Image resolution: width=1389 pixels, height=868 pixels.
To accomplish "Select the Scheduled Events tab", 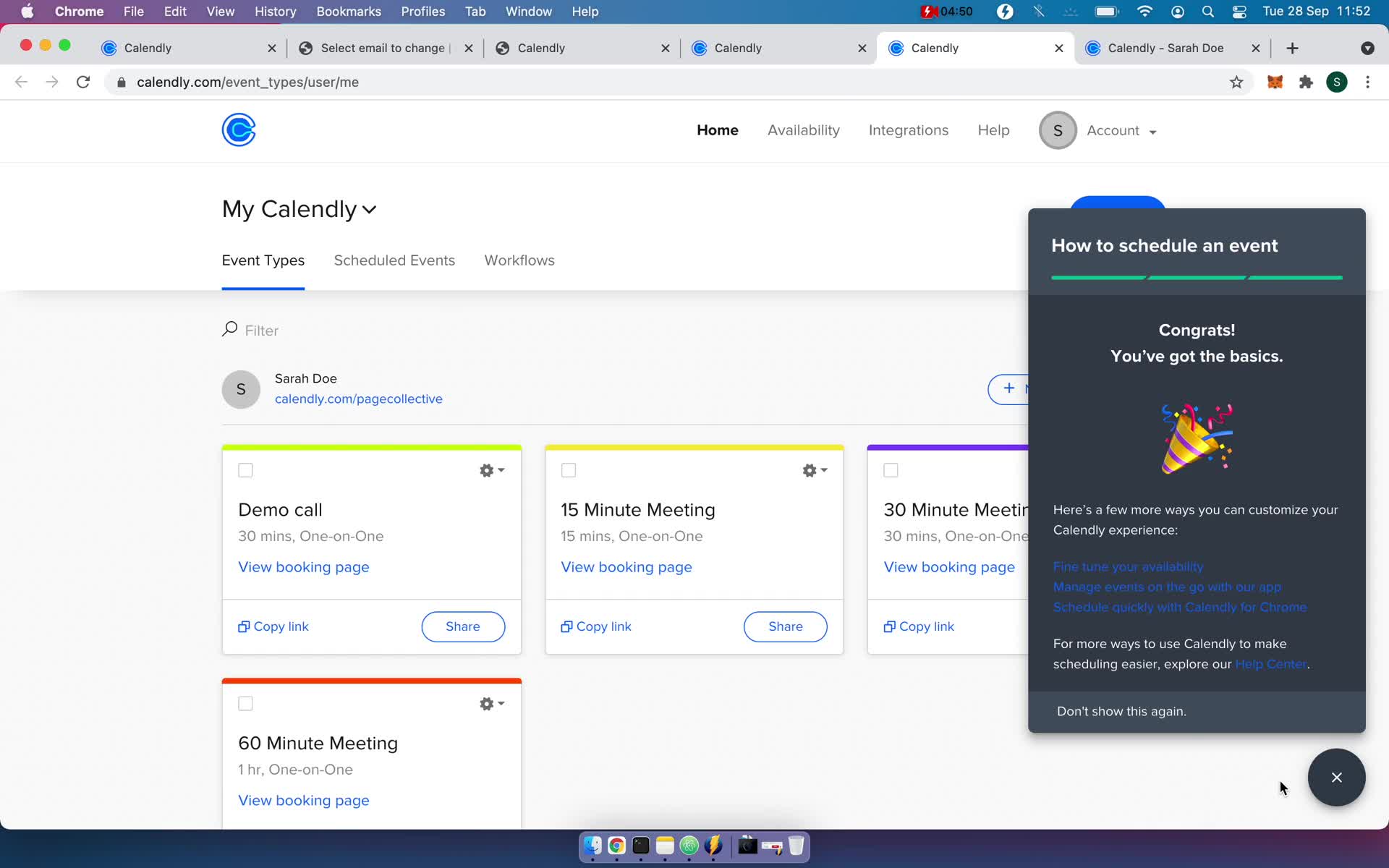I will pos(394,260).
